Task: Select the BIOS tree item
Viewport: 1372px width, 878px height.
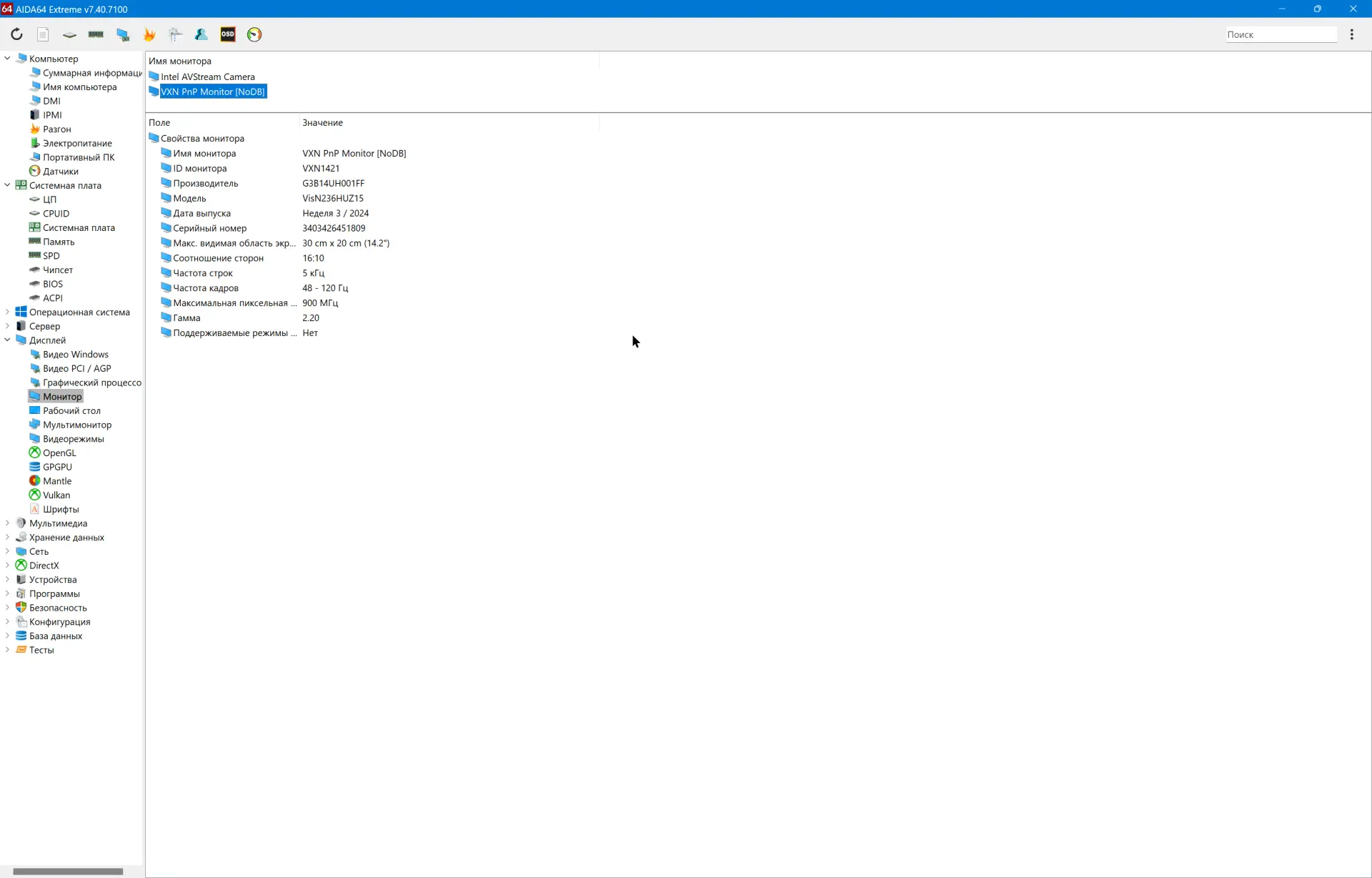Action: (53, 284)
